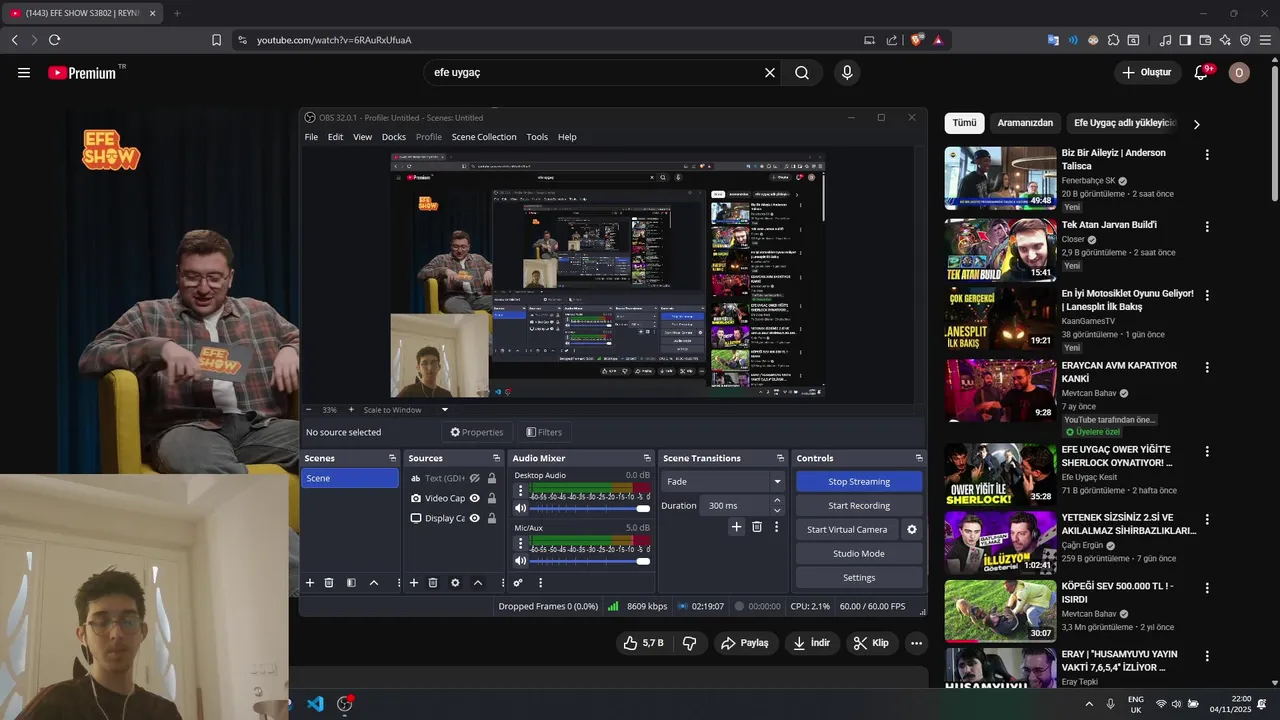Enter Studio Mode in OBS
The height and width of the screenshot is (720, 1280).
point(859,554)
